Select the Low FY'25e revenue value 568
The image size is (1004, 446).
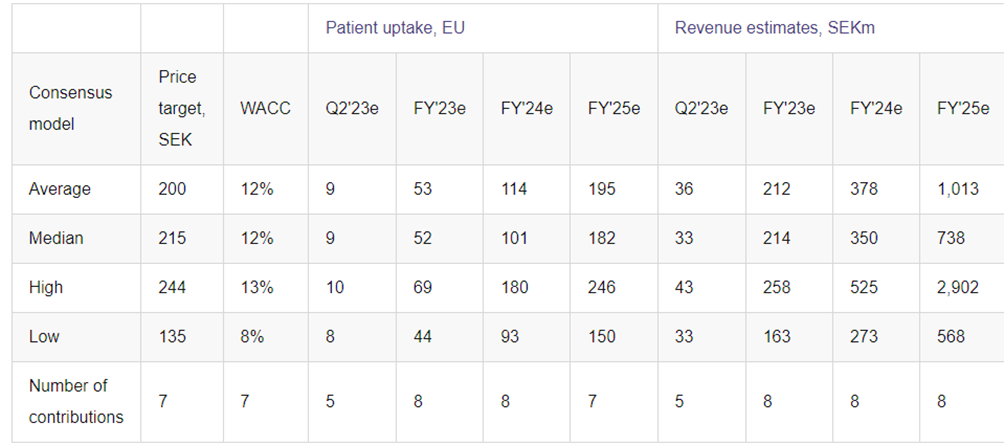[x=951, y=336]
